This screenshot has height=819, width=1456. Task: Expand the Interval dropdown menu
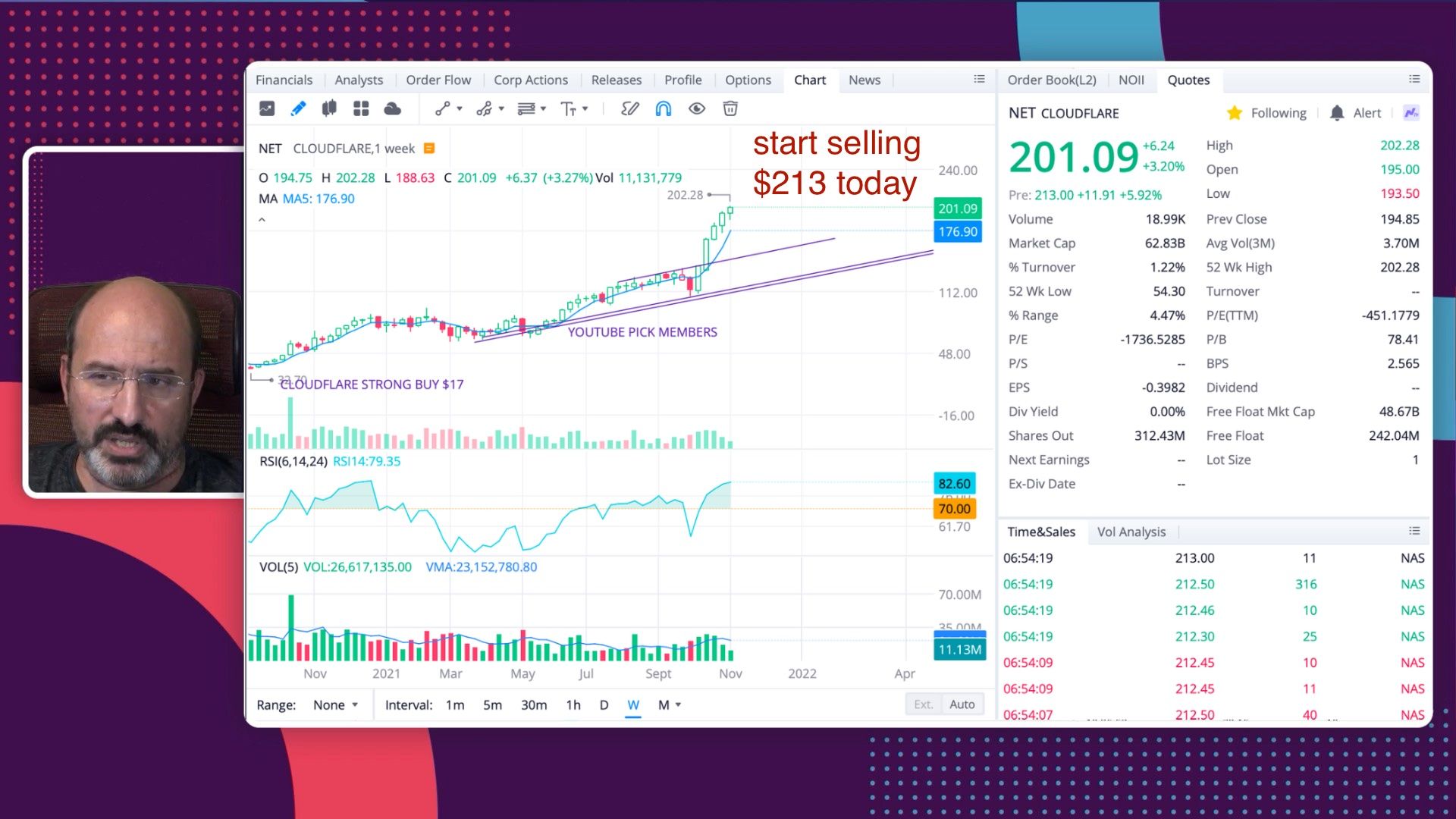click(x=677, y=704)
